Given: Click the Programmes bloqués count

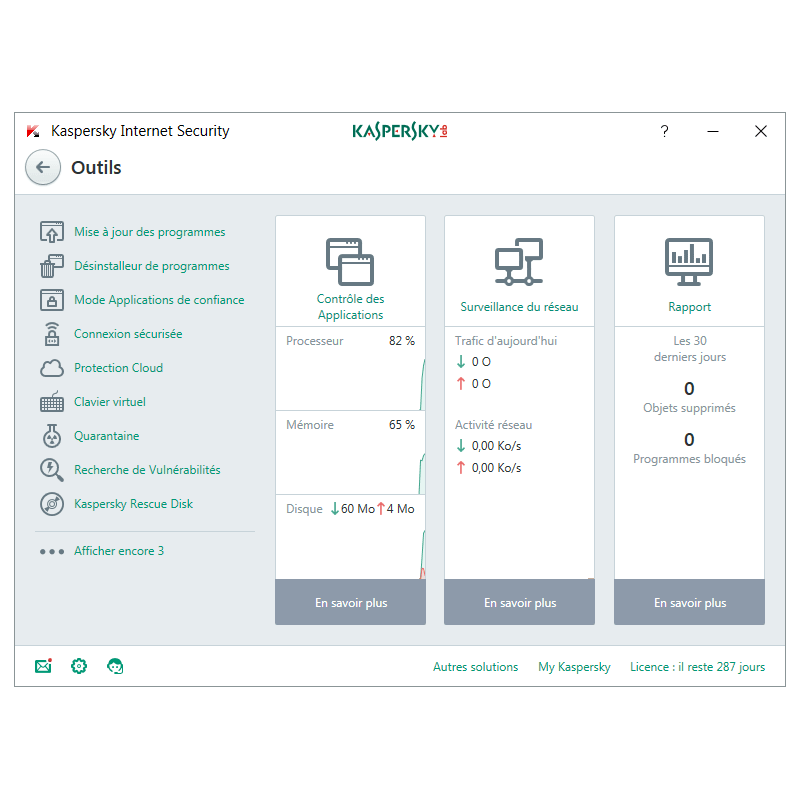Looking at the screenshot, I should click(x=689, y=439).
